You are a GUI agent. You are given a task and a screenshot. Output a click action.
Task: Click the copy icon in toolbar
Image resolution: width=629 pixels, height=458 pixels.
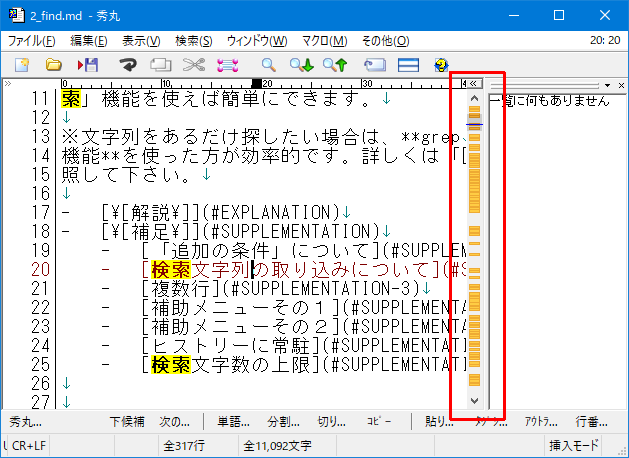click(161, 65)
